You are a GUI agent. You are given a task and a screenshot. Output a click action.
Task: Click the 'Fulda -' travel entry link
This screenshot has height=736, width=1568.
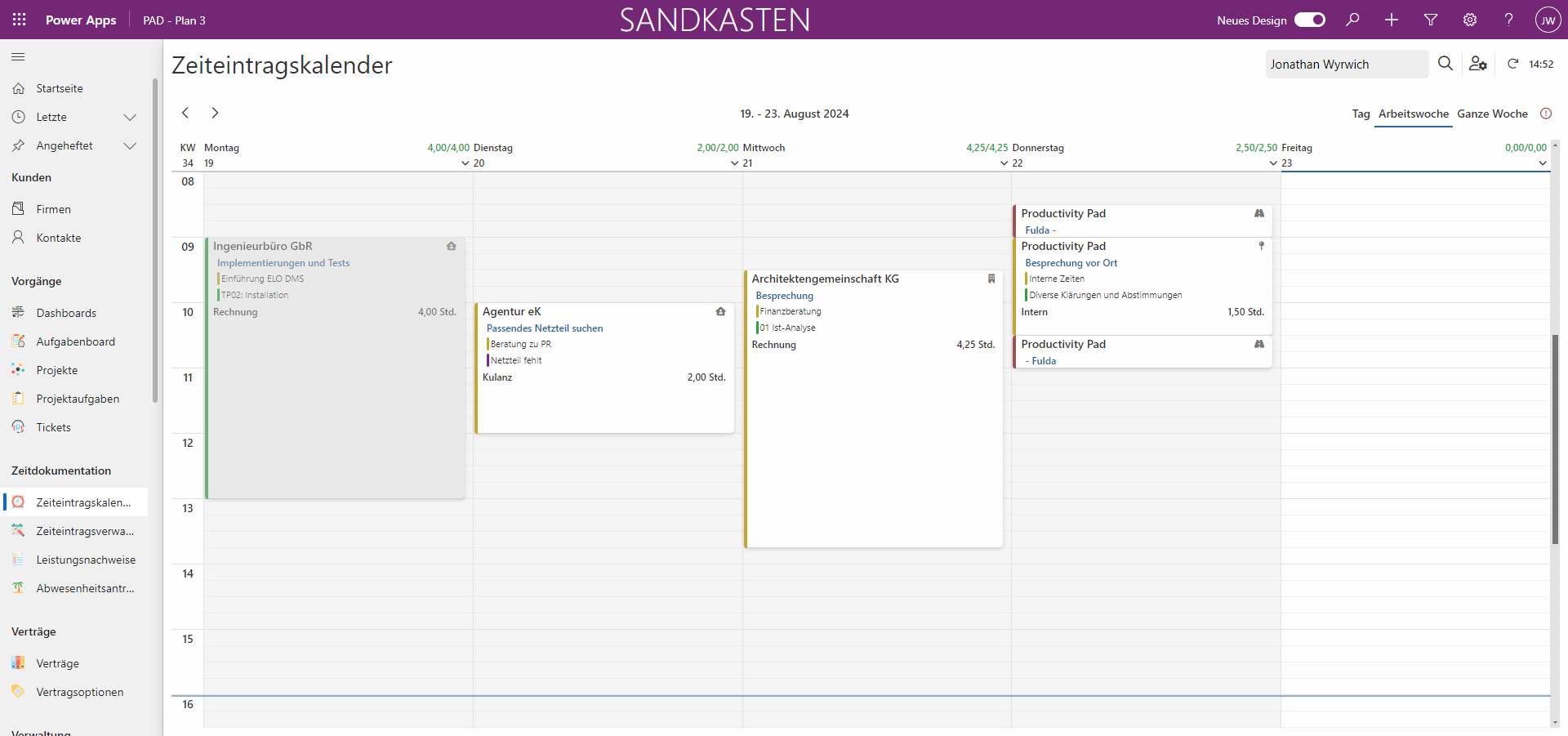[x=1040, y=230]
